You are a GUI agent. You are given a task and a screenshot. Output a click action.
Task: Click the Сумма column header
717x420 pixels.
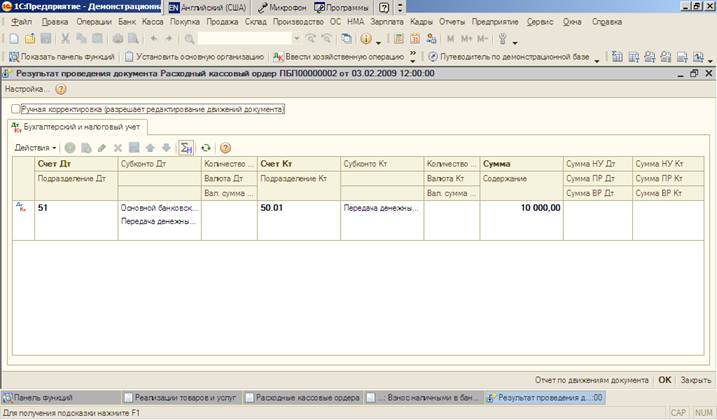pyautogui.click(x=522, y=164)
